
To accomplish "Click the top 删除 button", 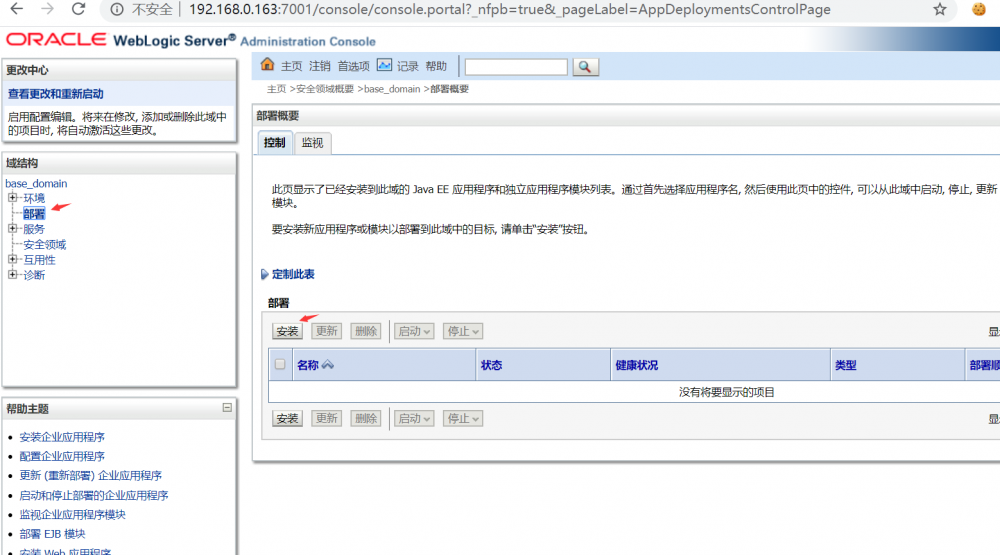I will pos(365,331).
